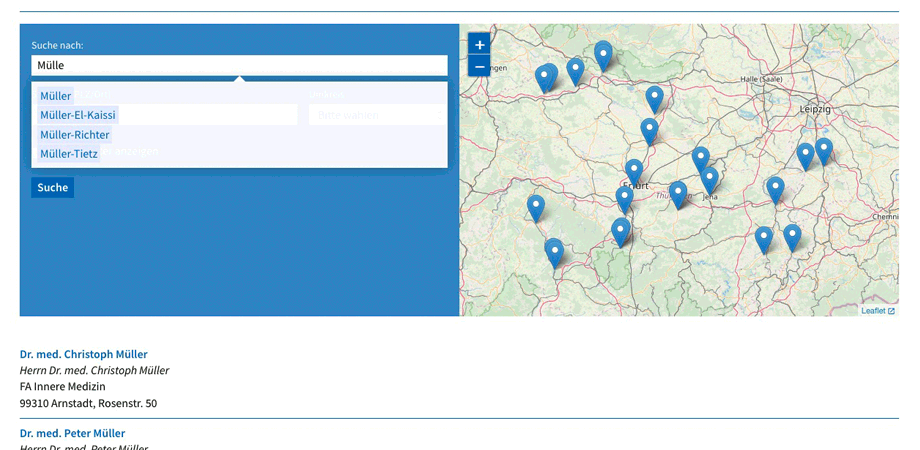Click the 'Halle (Saale)' map label
This screenshot has height=450, width=920.
(761, 79)
